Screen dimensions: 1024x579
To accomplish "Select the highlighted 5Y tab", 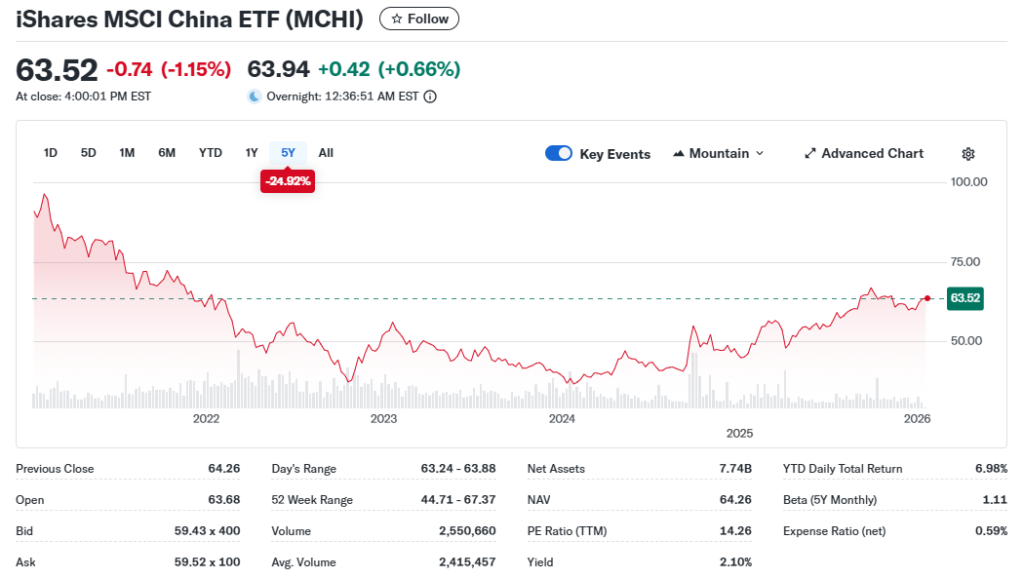I will coord(288,152).
